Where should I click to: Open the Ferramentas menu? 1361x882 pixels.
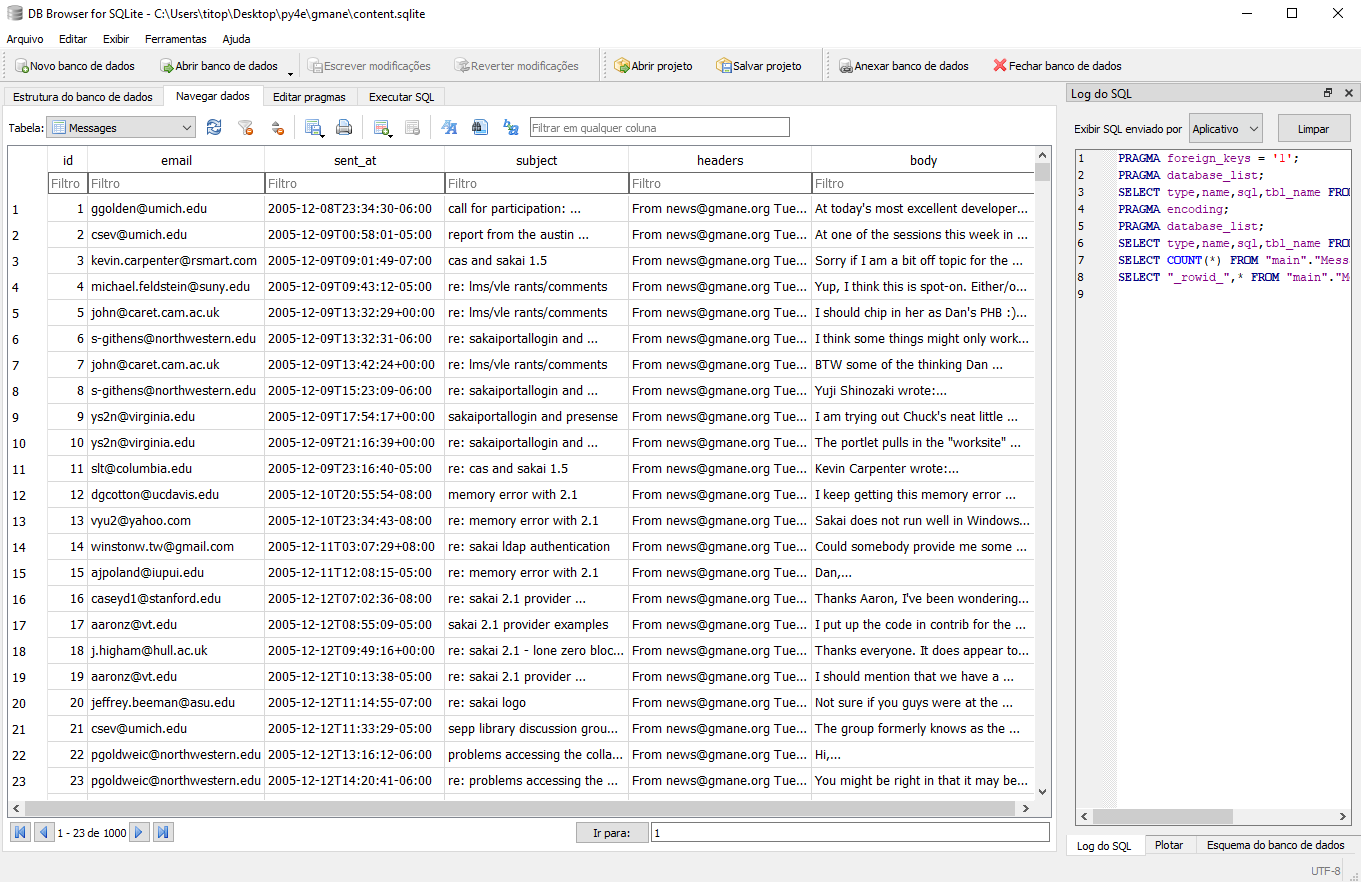[x=176, y=39]
